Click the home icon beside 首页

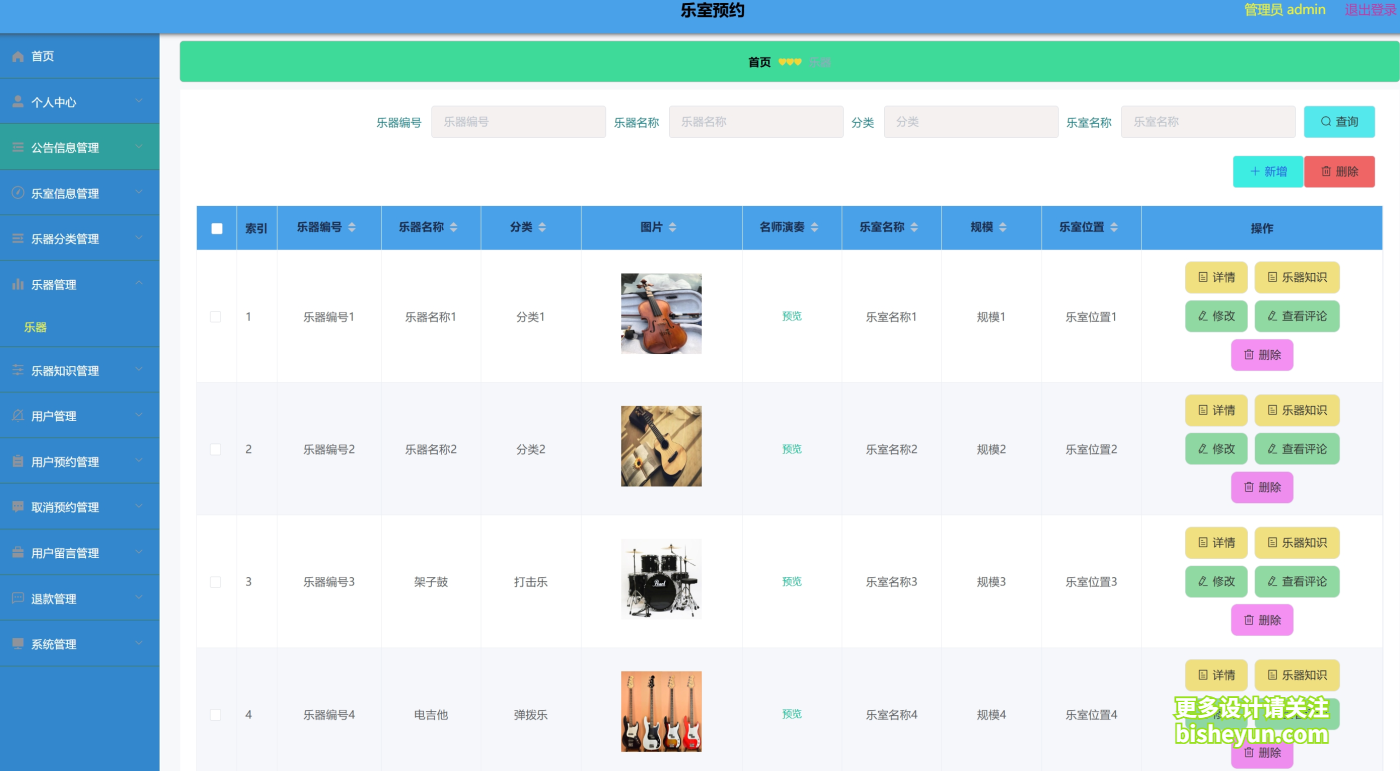[18, 57]
